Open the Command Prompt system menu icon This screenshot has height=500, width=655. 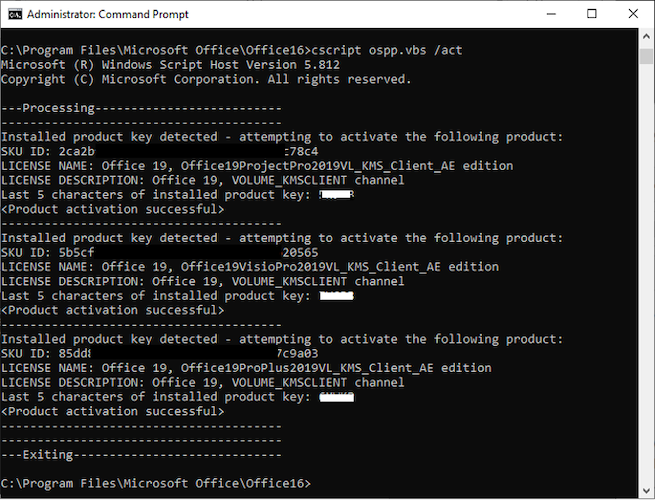[x=14, y=14]
